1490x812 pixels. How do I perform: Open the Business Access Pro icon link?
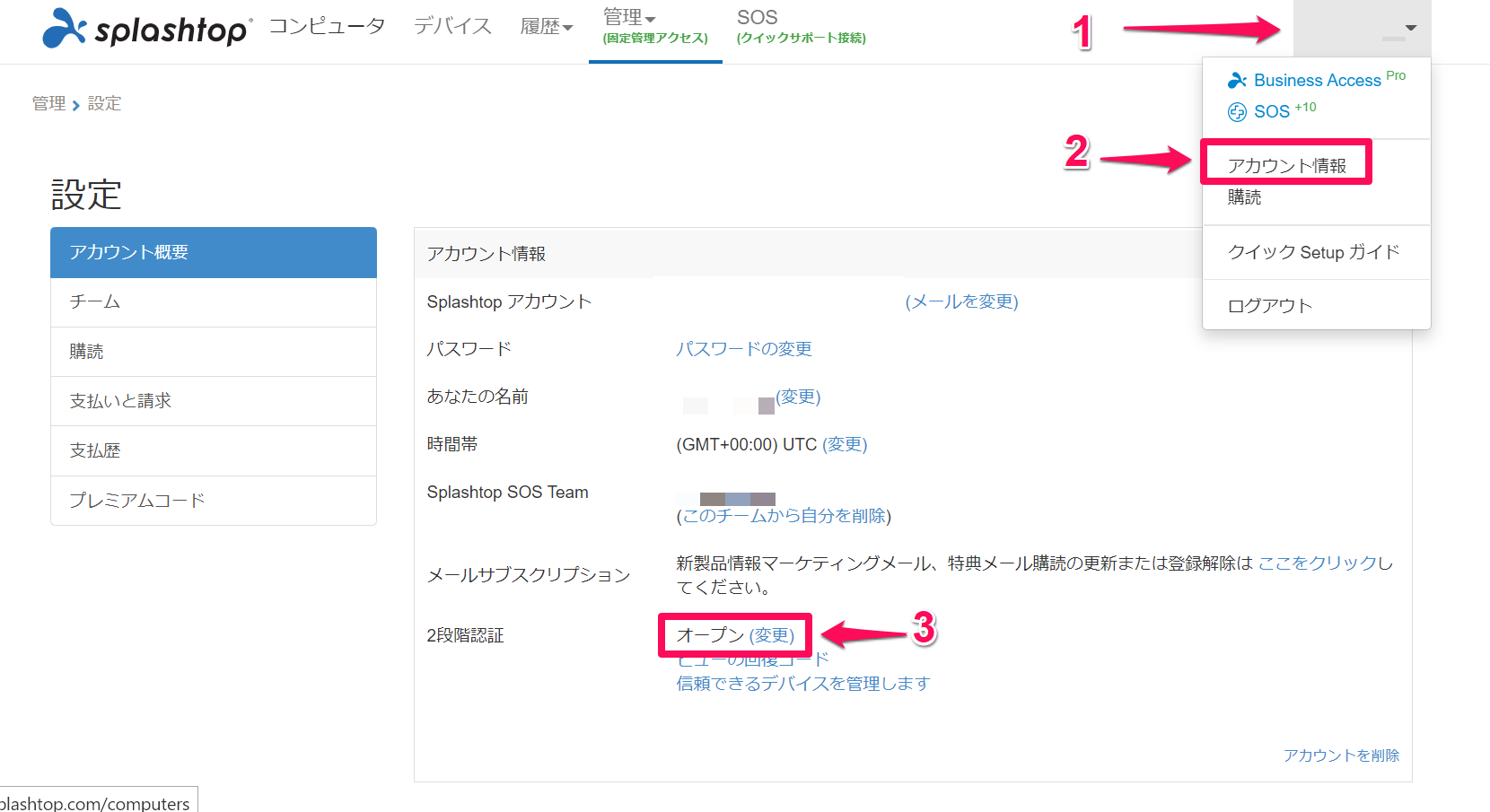[1237, 81]
